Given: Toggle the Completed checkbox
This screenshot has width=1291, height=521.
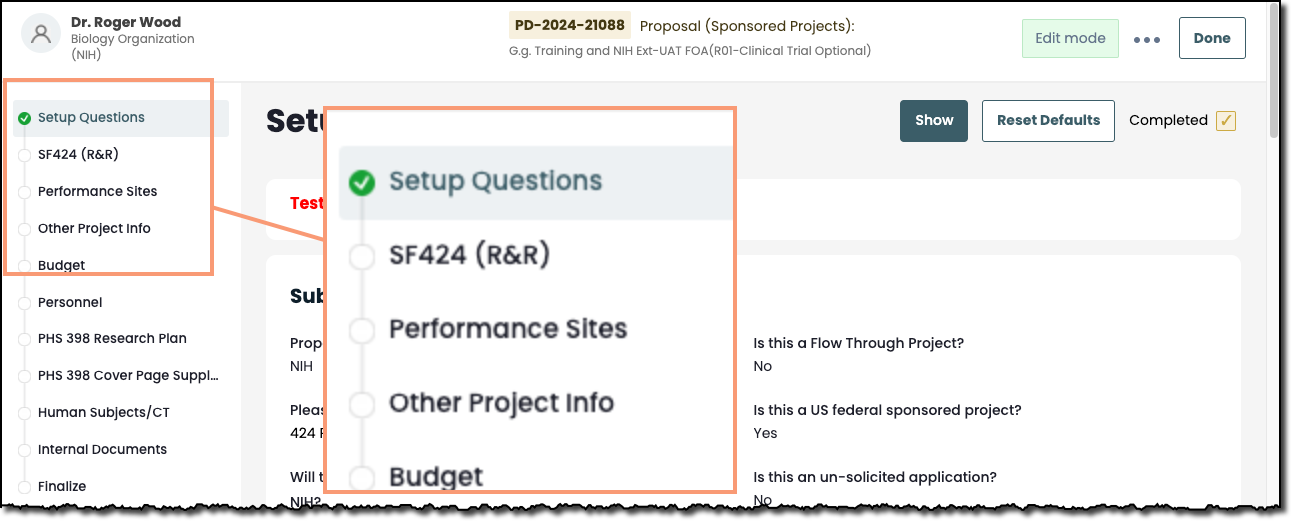Looking at the screenshot, I should pos(1226,121).
